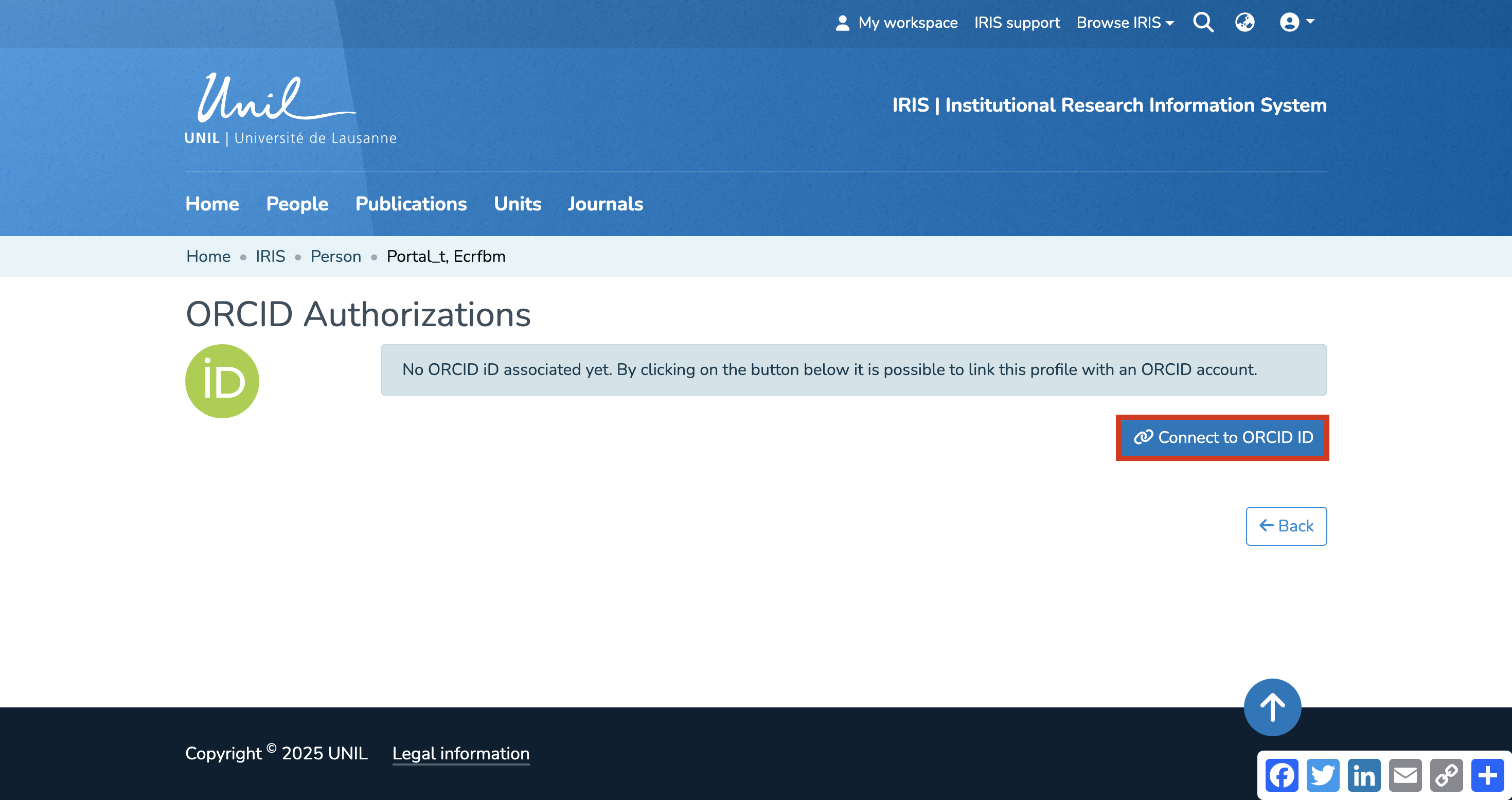Open the language globe icon
This screenshot has width=1512, height=800.
1244,22
